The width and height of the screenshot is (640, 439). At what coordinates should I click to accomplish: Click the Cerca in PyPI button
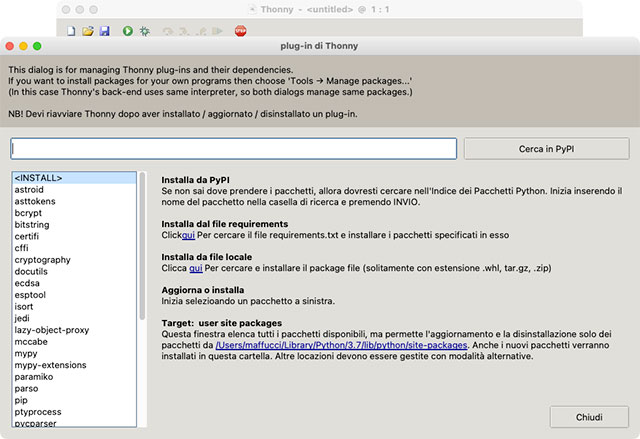point(546,148)
